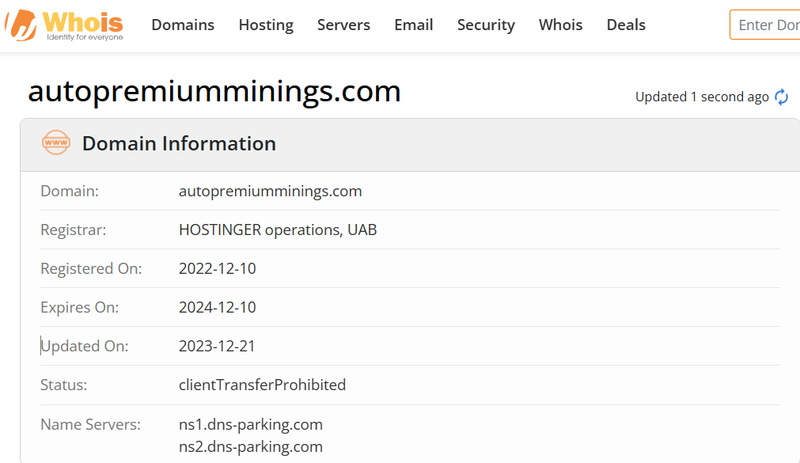Click the registrar HOSTINGER operations, UAB

point(278,230)
